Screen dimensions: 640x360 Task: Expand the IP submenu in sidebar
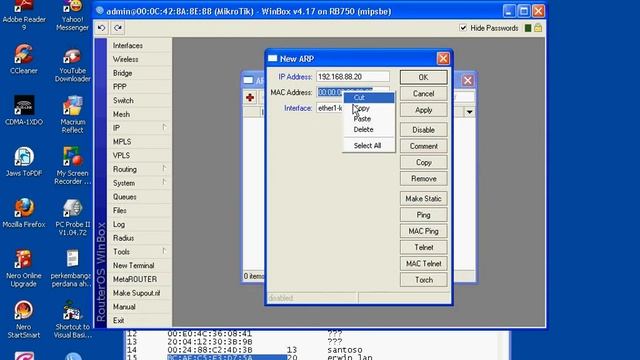pyautogui.click(x=164, y=128)
